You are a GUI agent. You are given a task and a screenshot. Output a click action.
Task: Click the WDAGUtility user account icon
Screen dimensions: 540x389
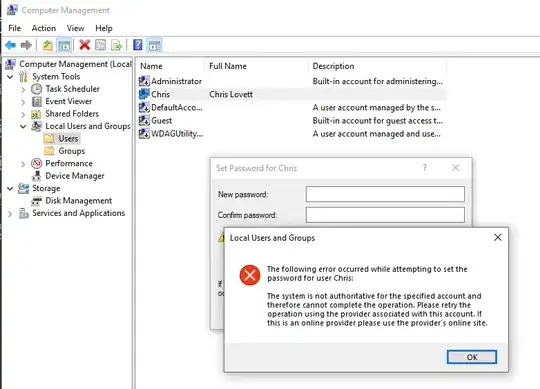point(144,134)
